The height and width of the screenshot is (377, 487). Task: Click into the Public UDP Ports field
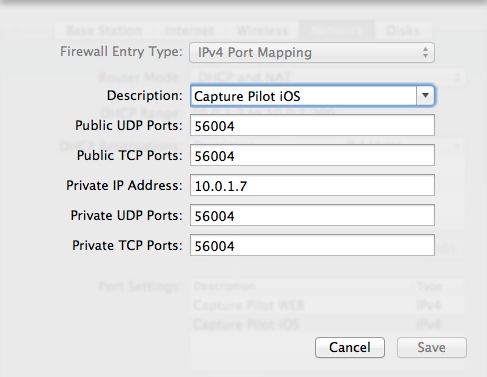click(x=312, y=125)
